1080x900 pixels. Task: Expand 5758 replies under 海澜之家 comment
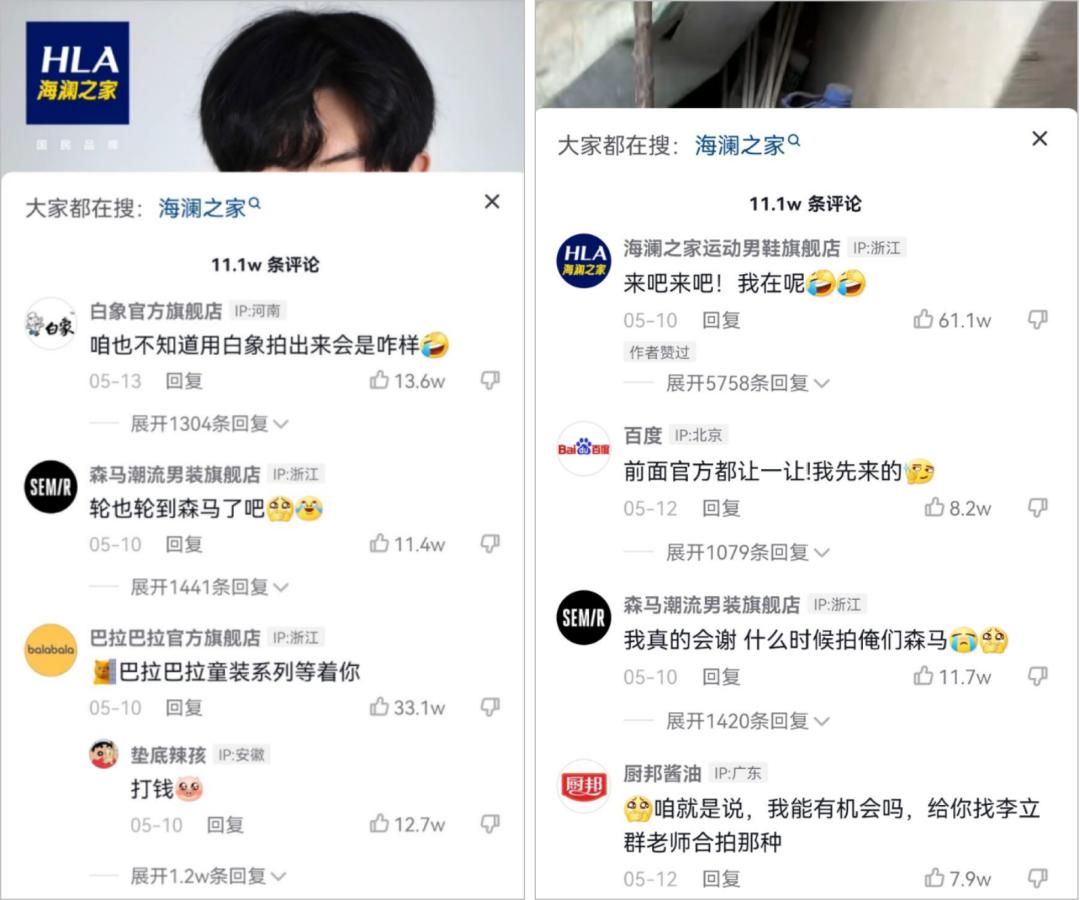click(x=747, y=383)
